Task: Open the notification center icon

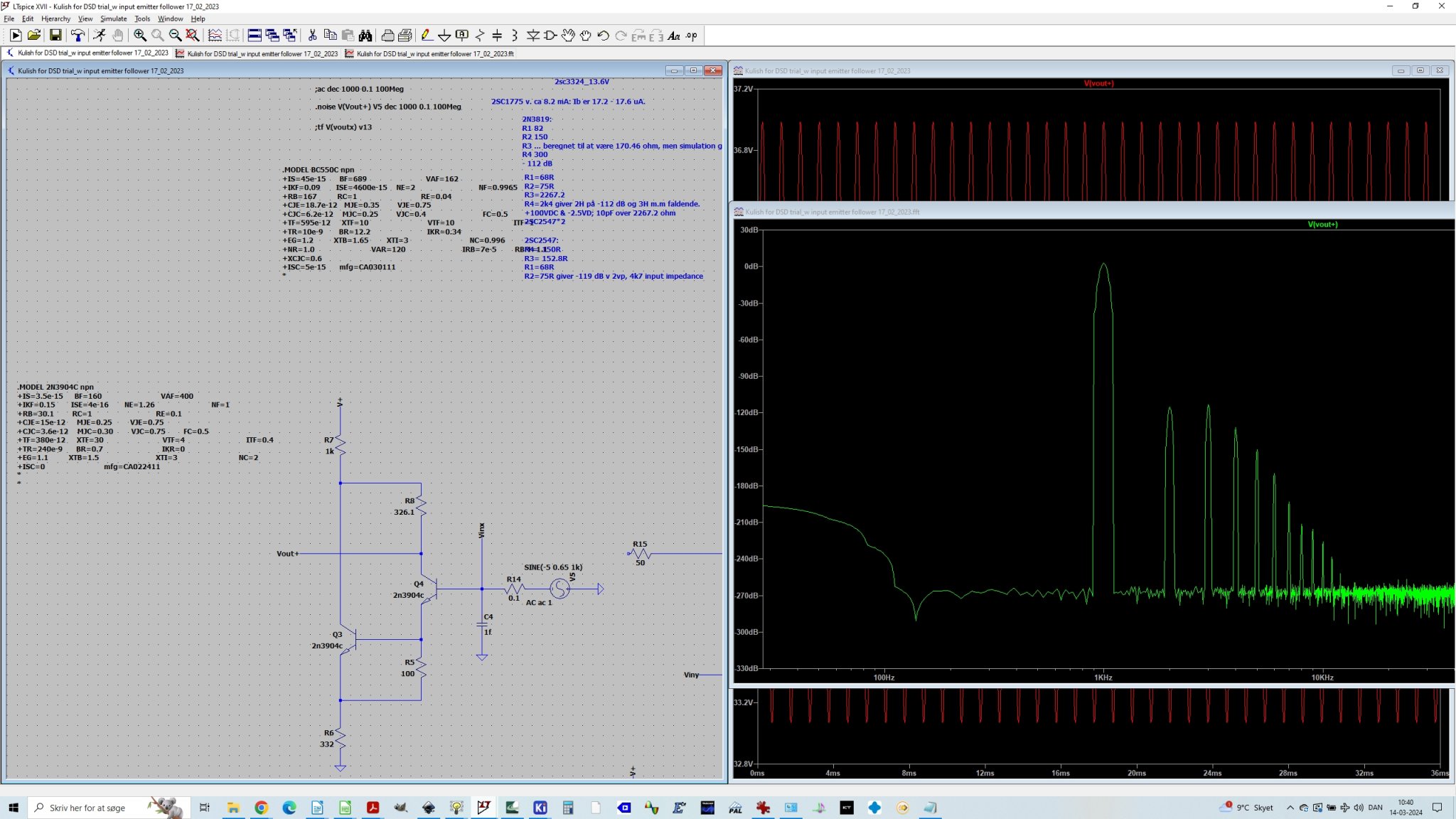Action: (x=1437, y=808)
